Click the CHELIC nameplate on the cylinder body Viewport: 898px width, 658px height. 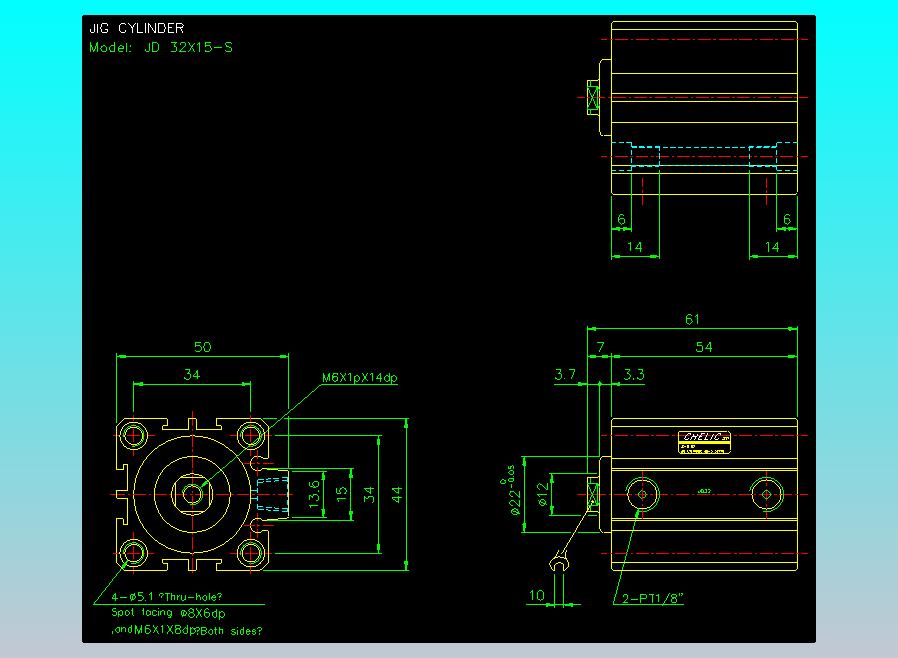click(704, 442)
